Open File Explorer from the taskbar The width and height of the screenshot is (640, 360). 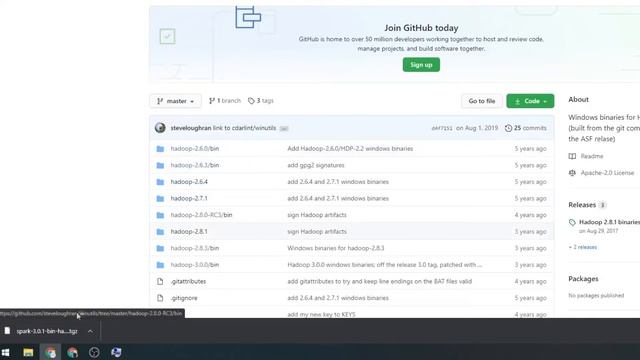[28, 352]
